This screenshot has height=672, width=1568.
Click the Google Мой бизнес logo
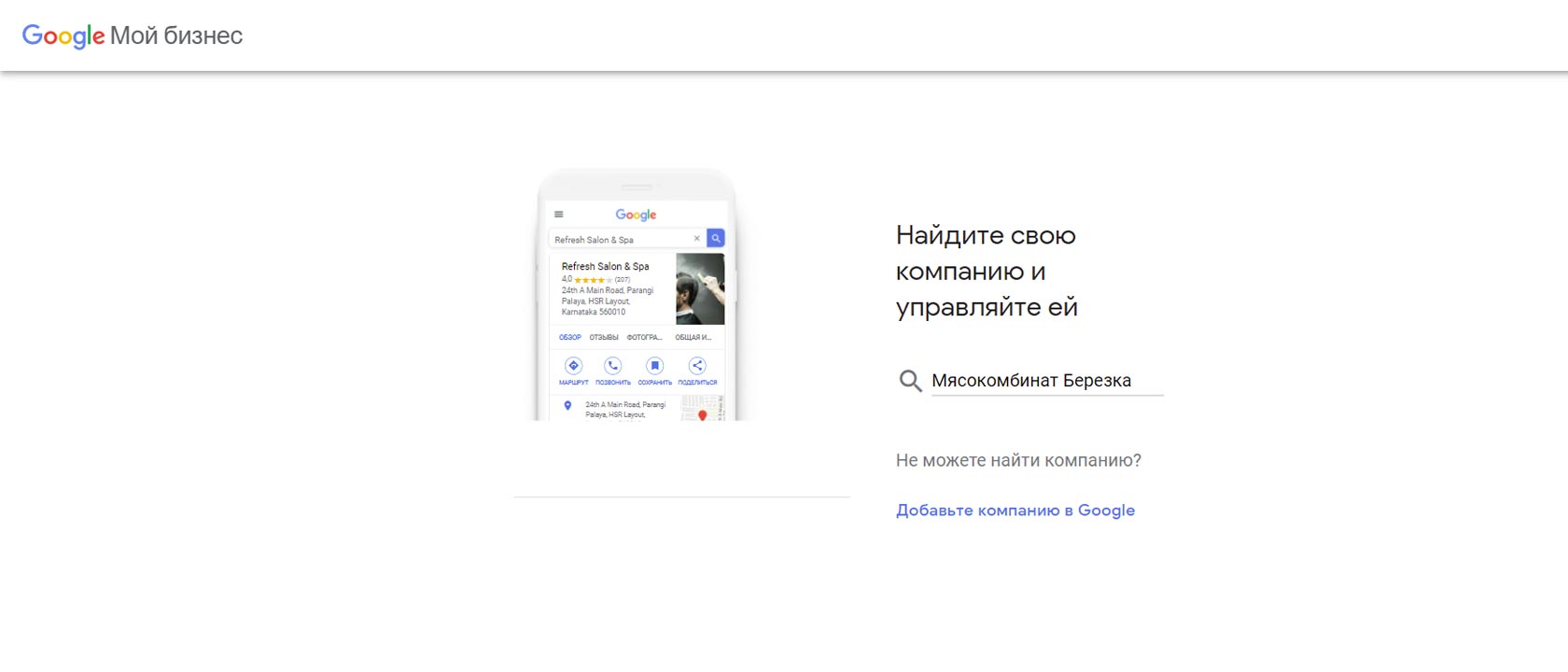[x=133, y=36]
